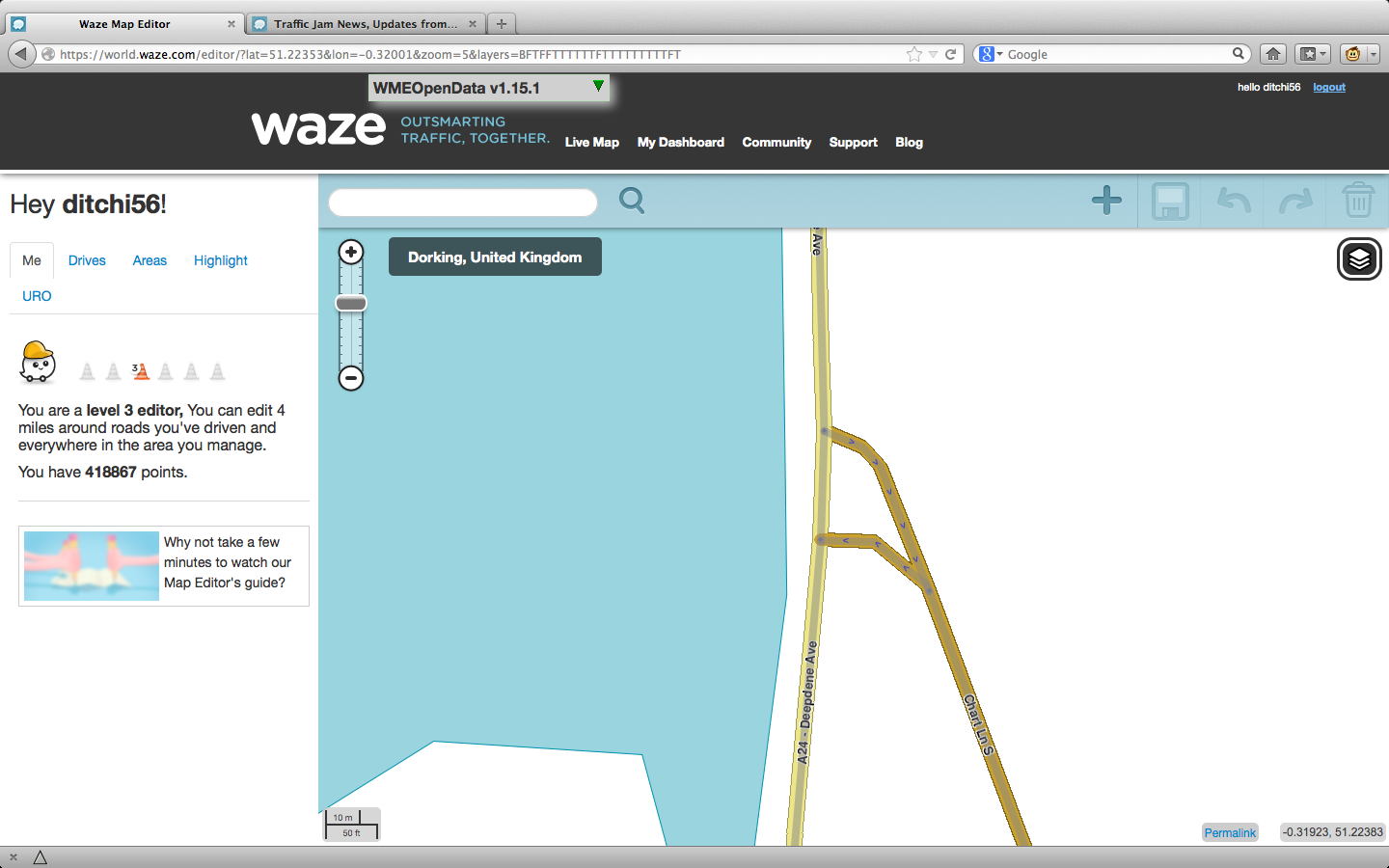1389x868 pixels.
Task: Click the level 3 orange cone icon
Action: click(x=141, y=370)
